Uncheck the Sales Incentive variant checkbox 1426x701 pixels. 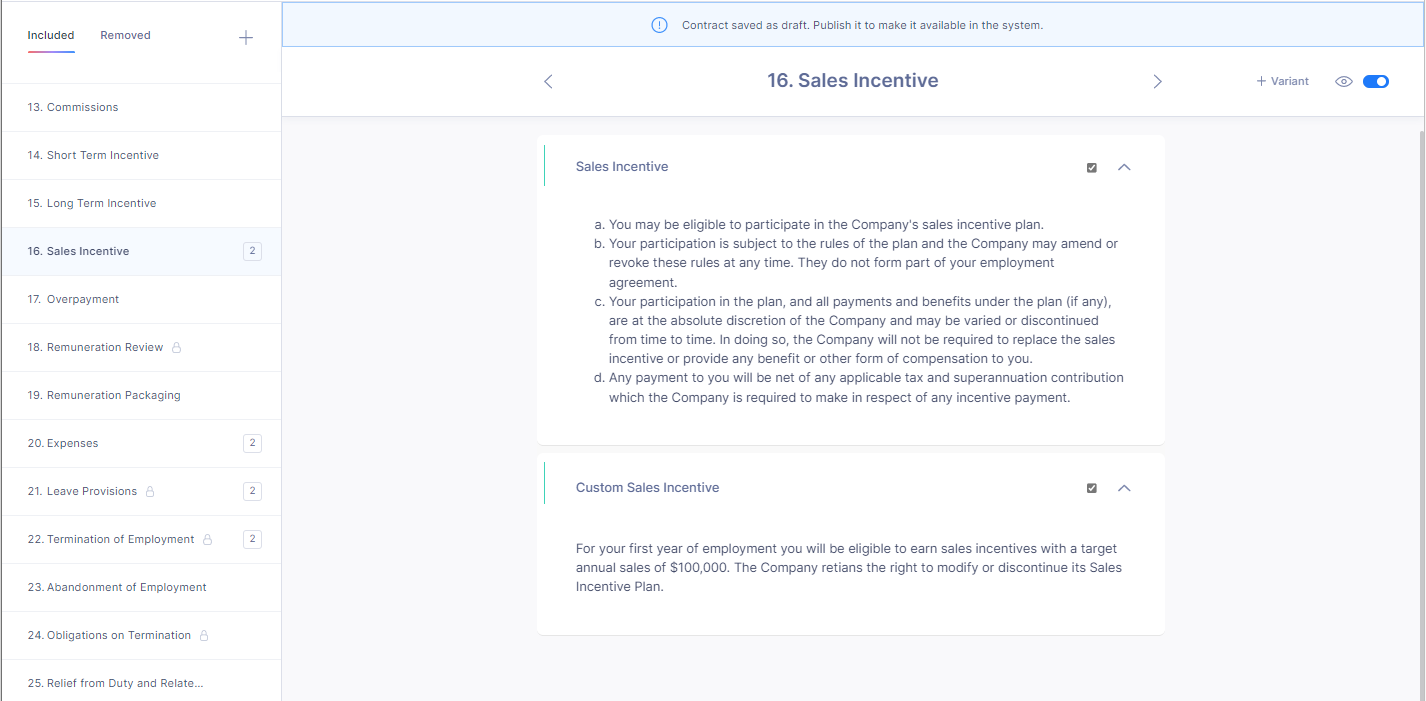tap(1092, 168)
